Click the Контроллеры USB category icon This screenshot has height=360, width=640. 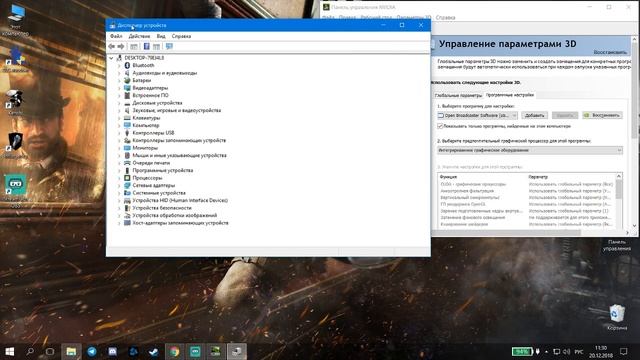point(127,133)
